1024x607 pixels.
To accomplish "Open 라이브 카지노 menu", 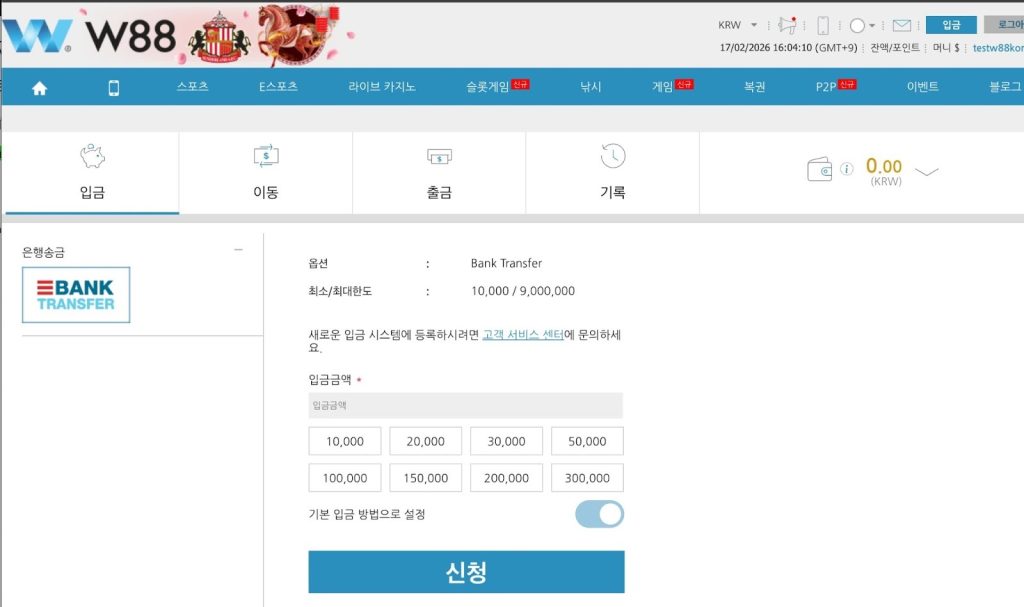I will pos(382,86).
